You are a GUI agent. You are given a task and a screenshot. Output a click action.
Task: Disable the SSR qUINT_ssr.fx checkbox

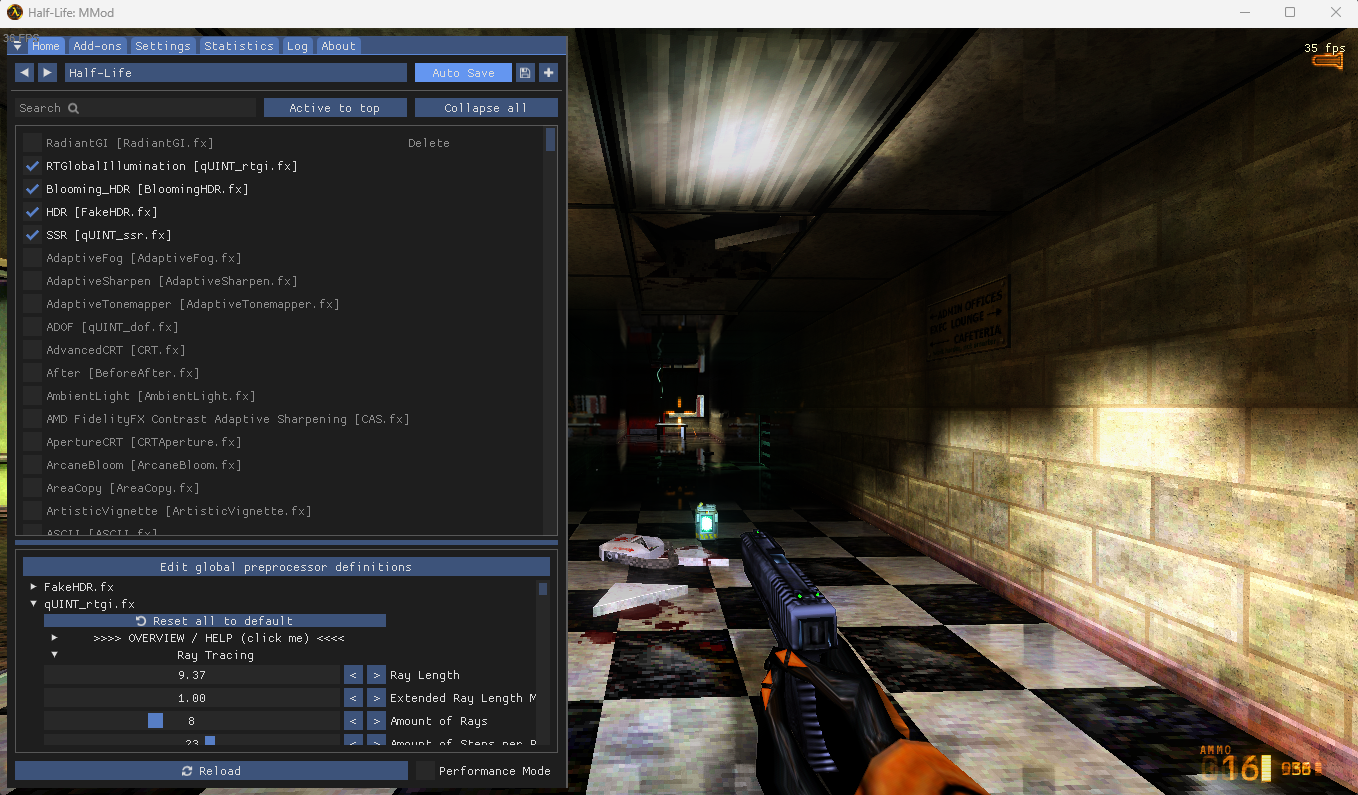[x=33, y=235]
